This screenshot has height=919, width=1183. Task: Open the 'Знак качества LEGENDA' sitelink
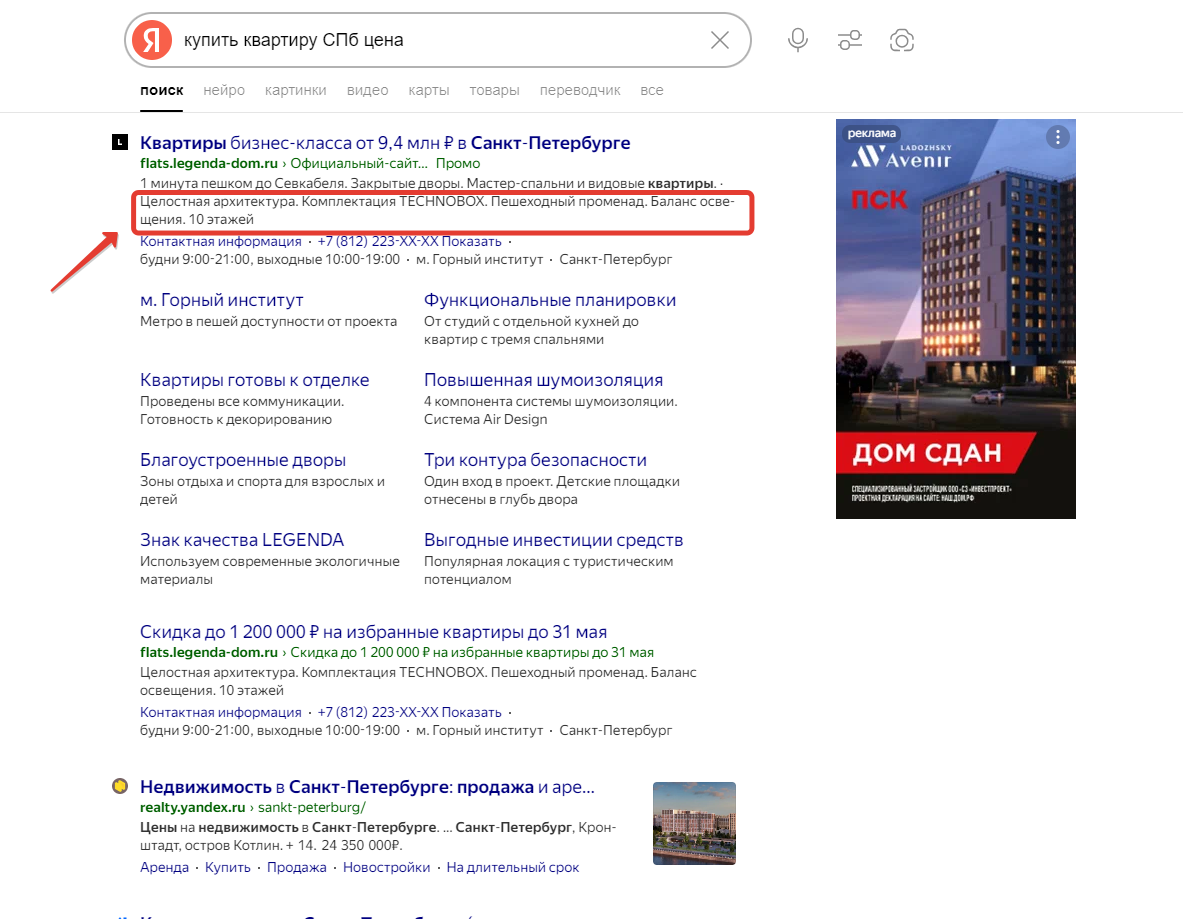[242, 540]
